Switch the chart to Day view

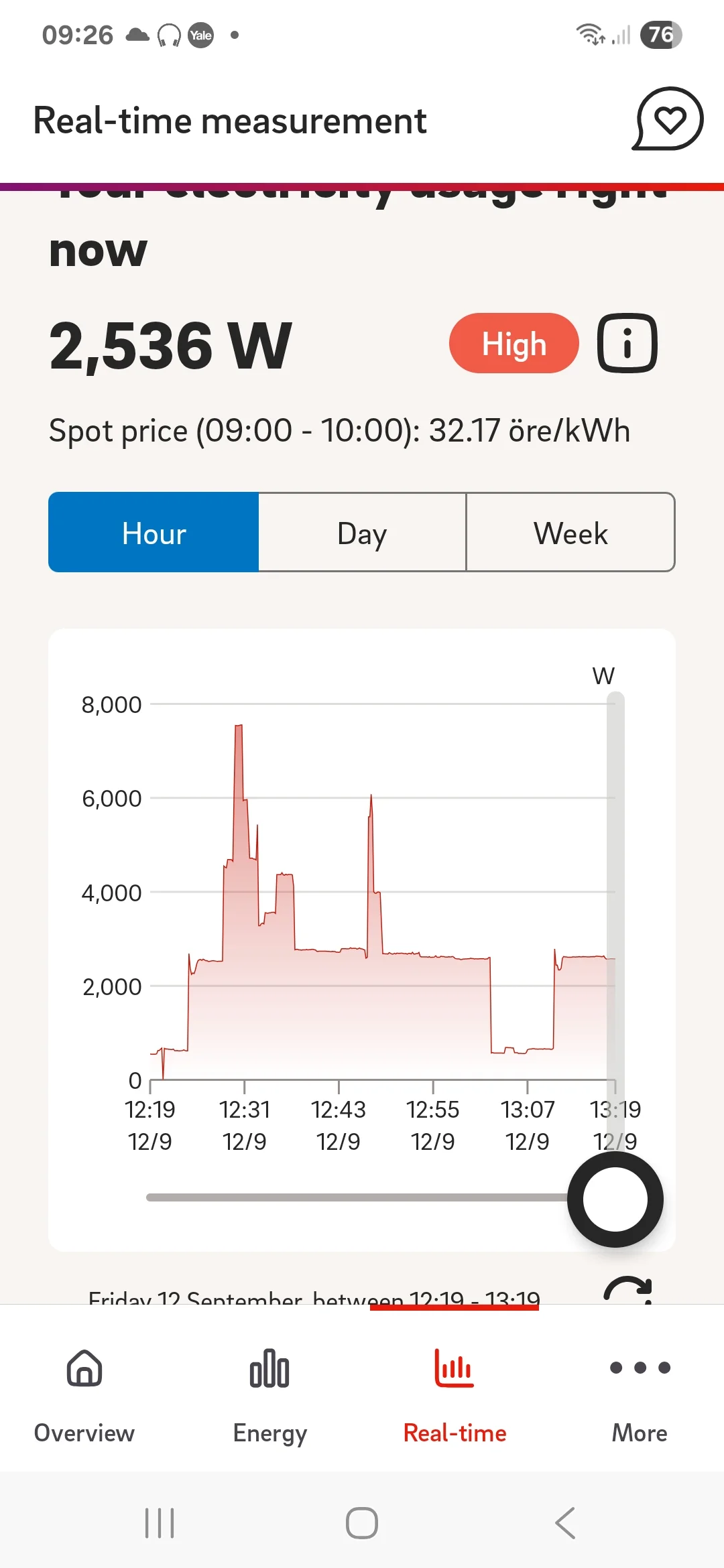click(x=362, y=533)
